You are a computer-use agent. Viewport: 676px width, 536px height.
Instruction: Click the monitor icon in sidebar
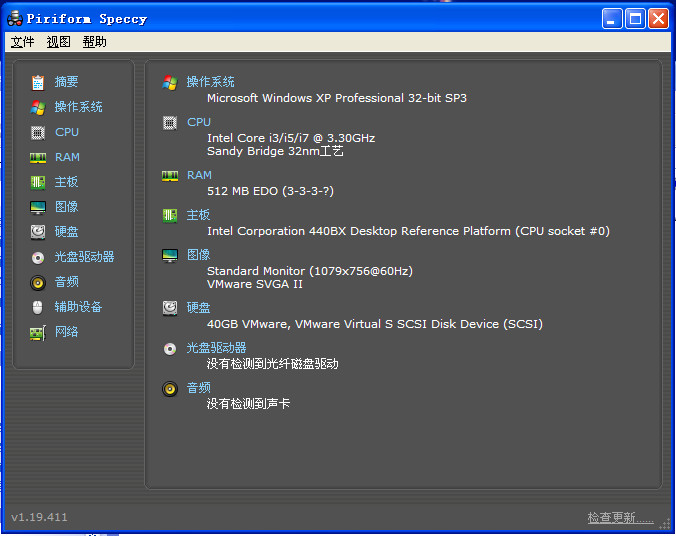[38, 207]
